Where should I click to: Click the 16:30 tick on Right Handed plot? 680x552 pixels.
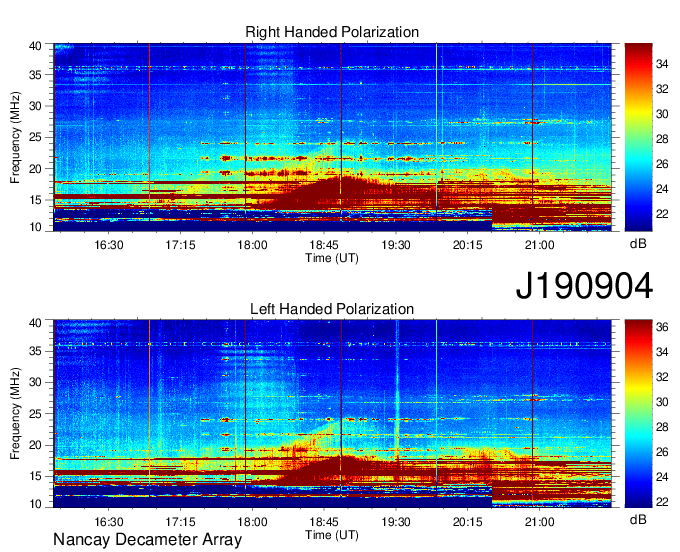pyautogui.click(x=108, y=245)
